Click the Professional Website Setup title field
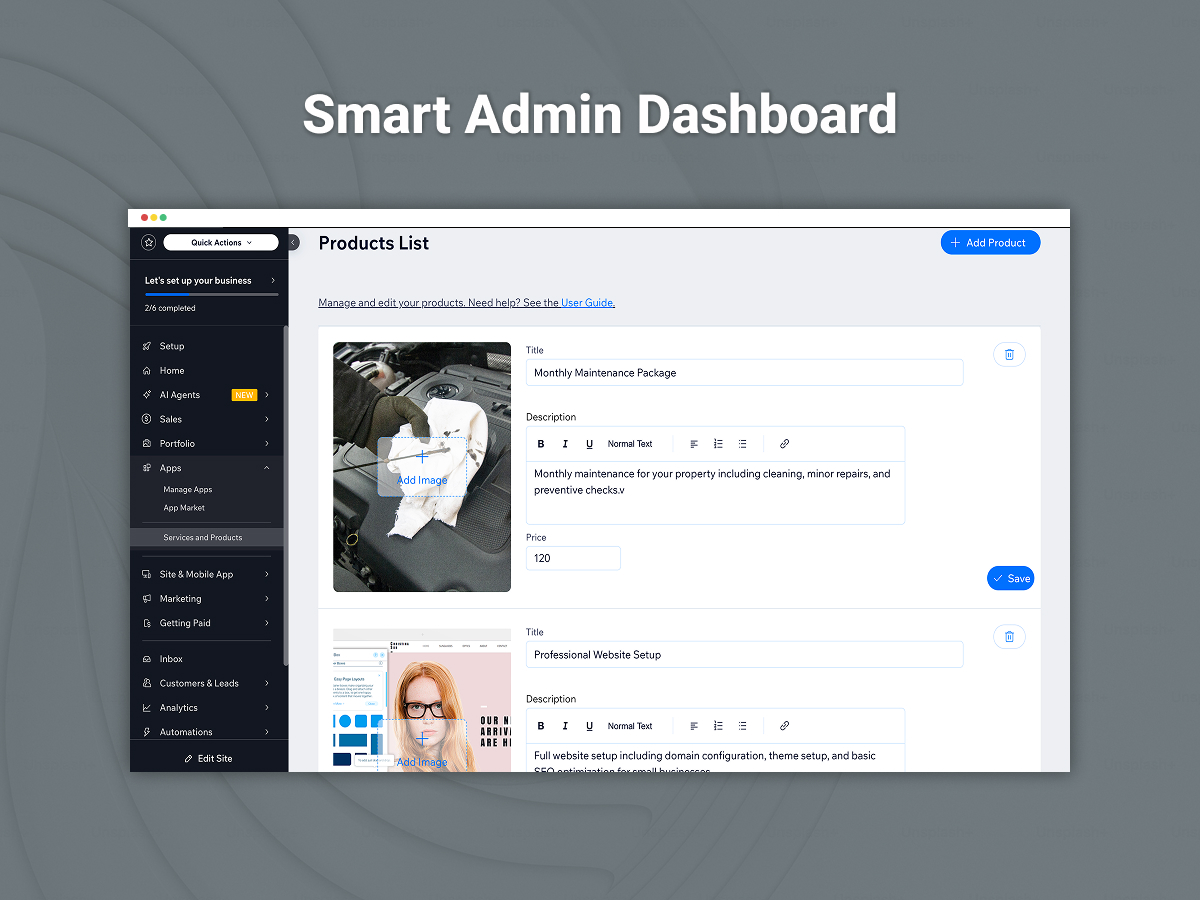 tap(745, 655)
